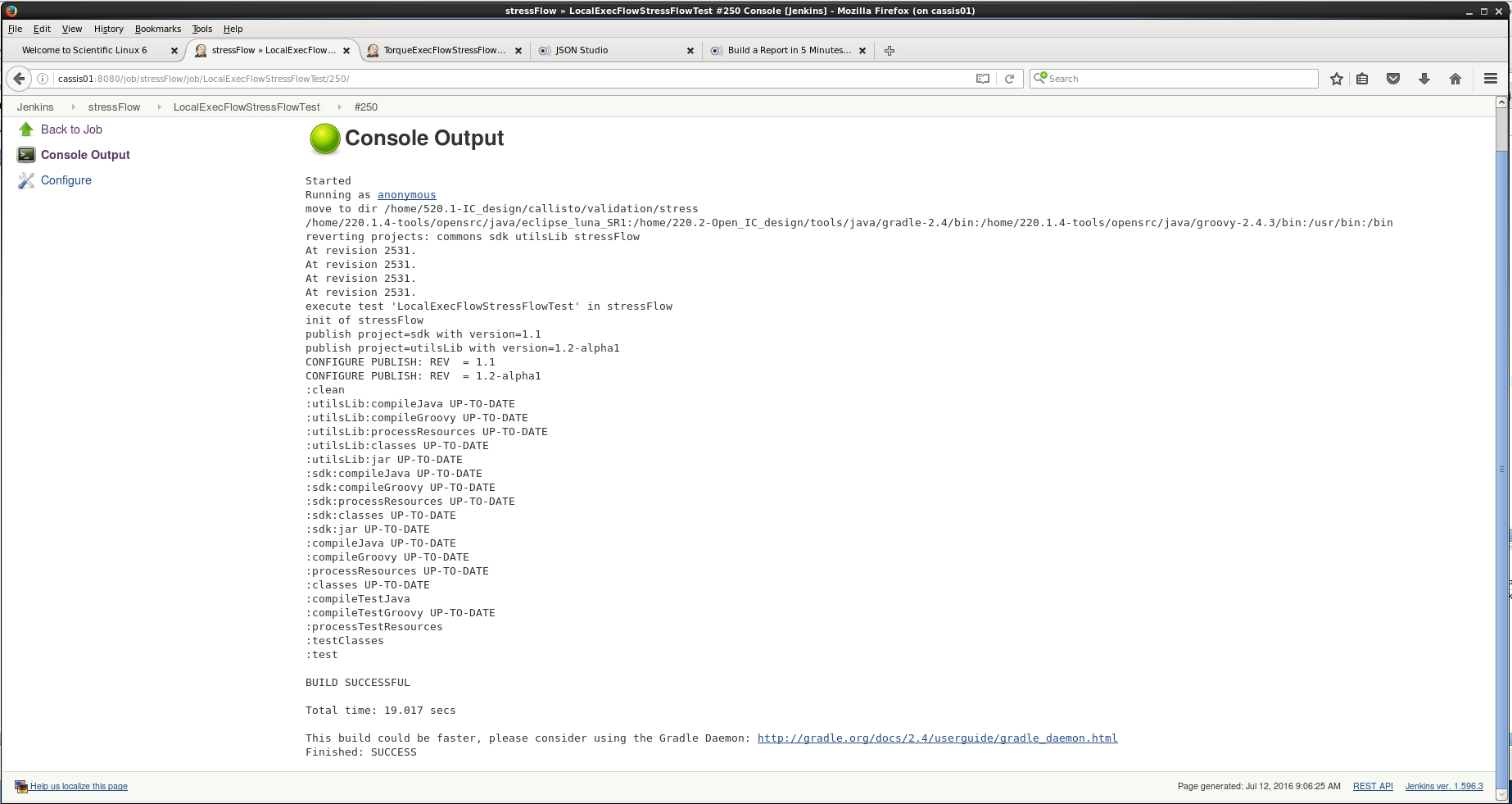1512x804 pixels.
Task: Expand the Jenkins breadcrumb arrow
Action: (73, 107)
